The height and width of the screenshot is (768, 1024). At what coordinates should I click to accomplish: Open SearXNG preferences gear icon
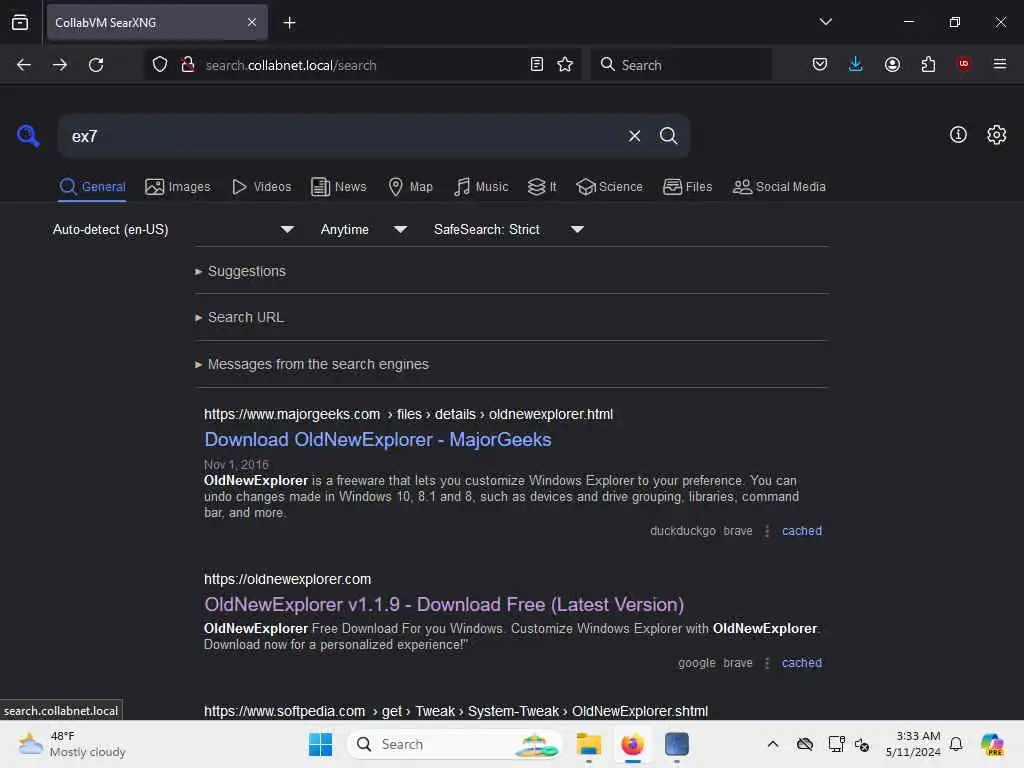pos(996,135)
